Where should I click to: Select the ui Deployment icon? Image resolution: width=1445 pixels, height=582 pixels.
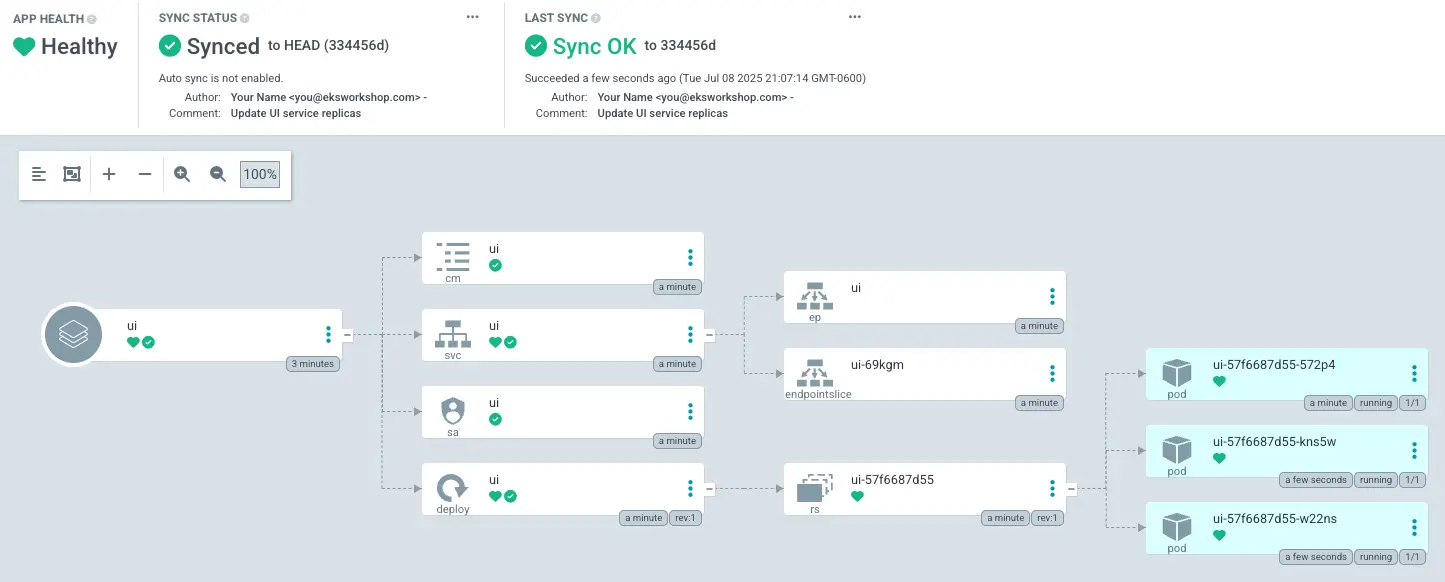(x=452, y=488)
